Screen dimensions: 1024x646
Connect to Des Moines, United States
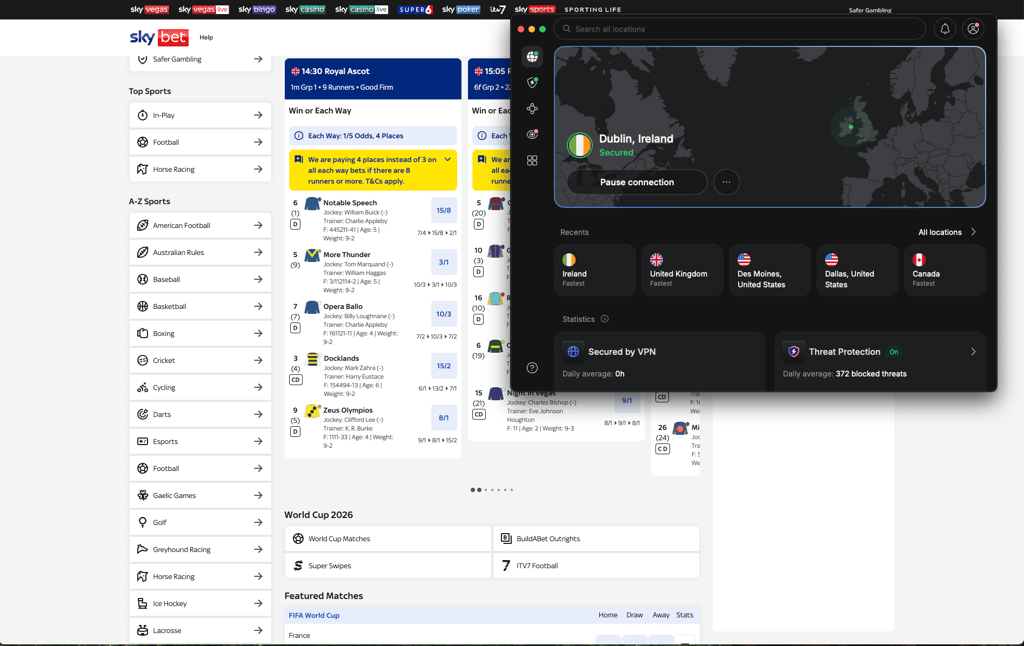[769, 270]
